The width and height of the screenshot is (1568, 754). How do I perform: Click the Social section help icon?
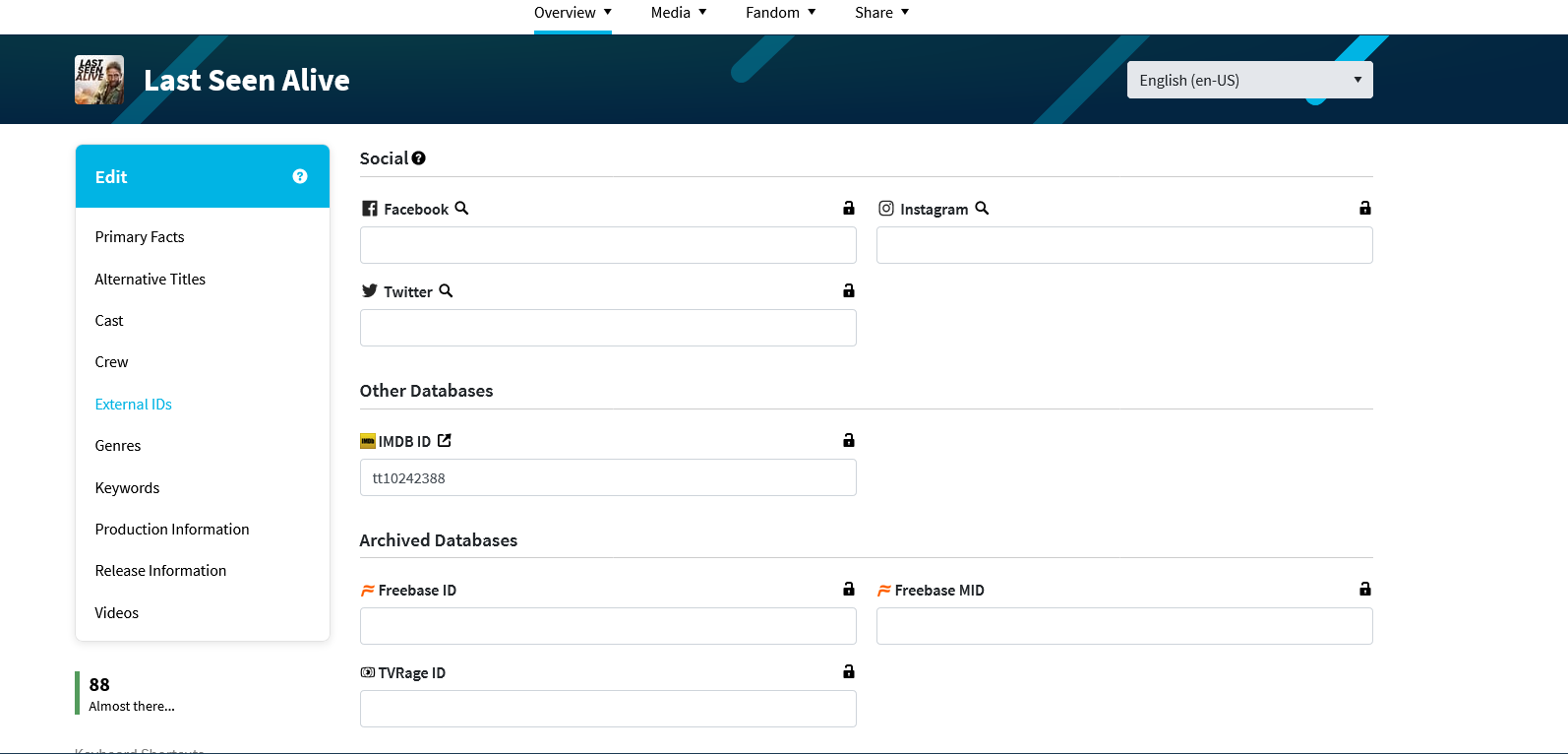[419, 158]
